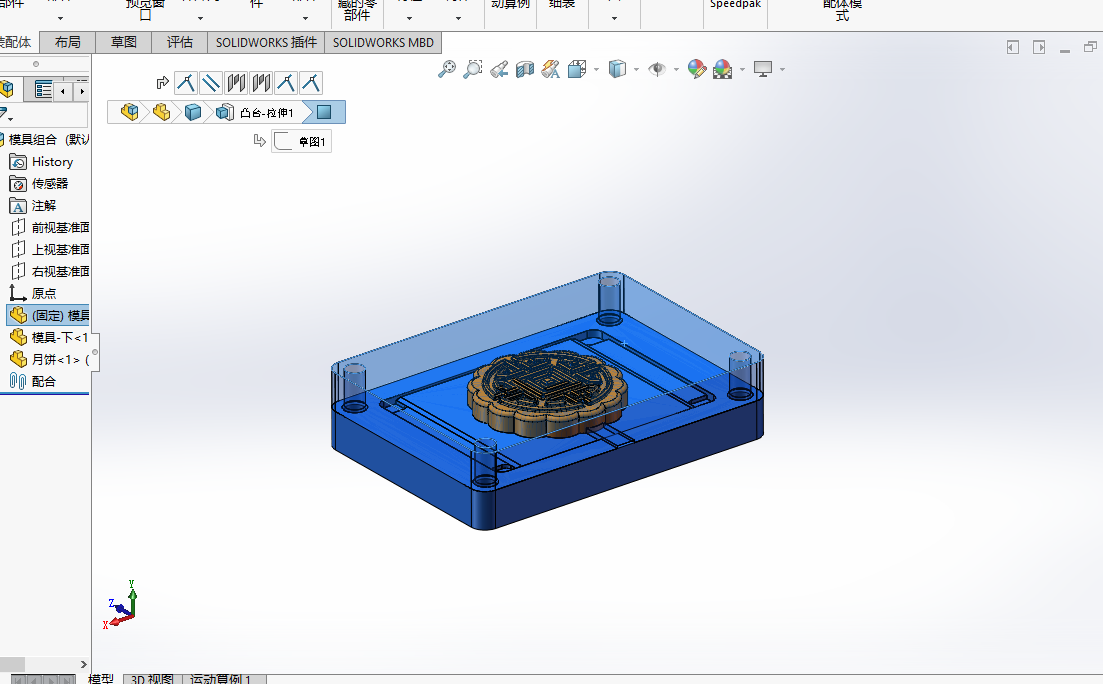Pick the third mate icon showing parallel plates
Viewport: 1103px width, 684px height.
click(236, 83)
